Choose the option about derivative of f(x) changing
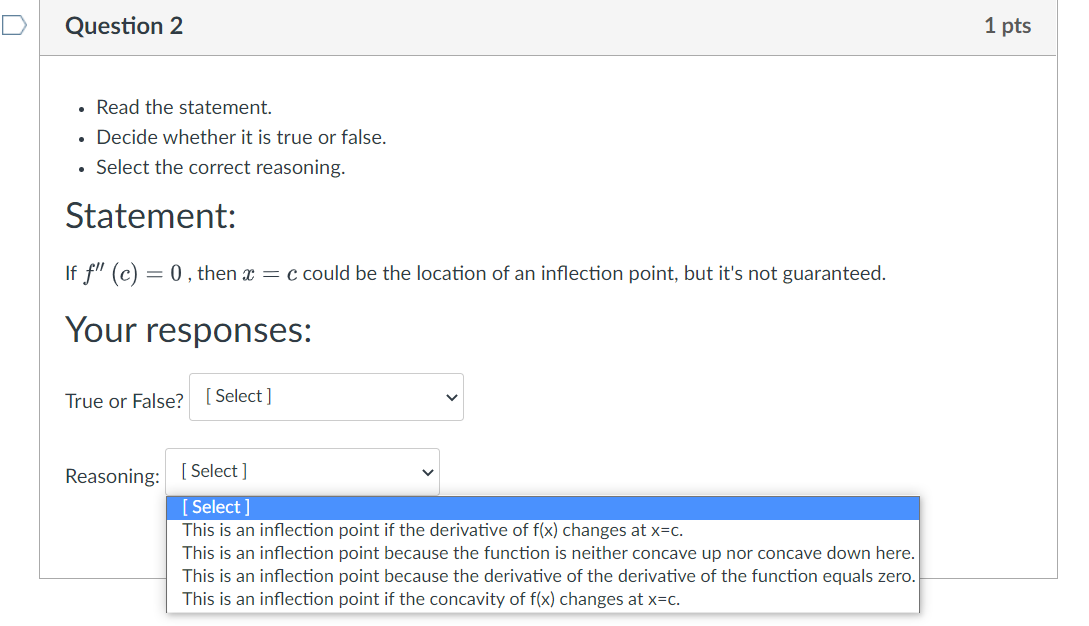 (x=432, y=530)
